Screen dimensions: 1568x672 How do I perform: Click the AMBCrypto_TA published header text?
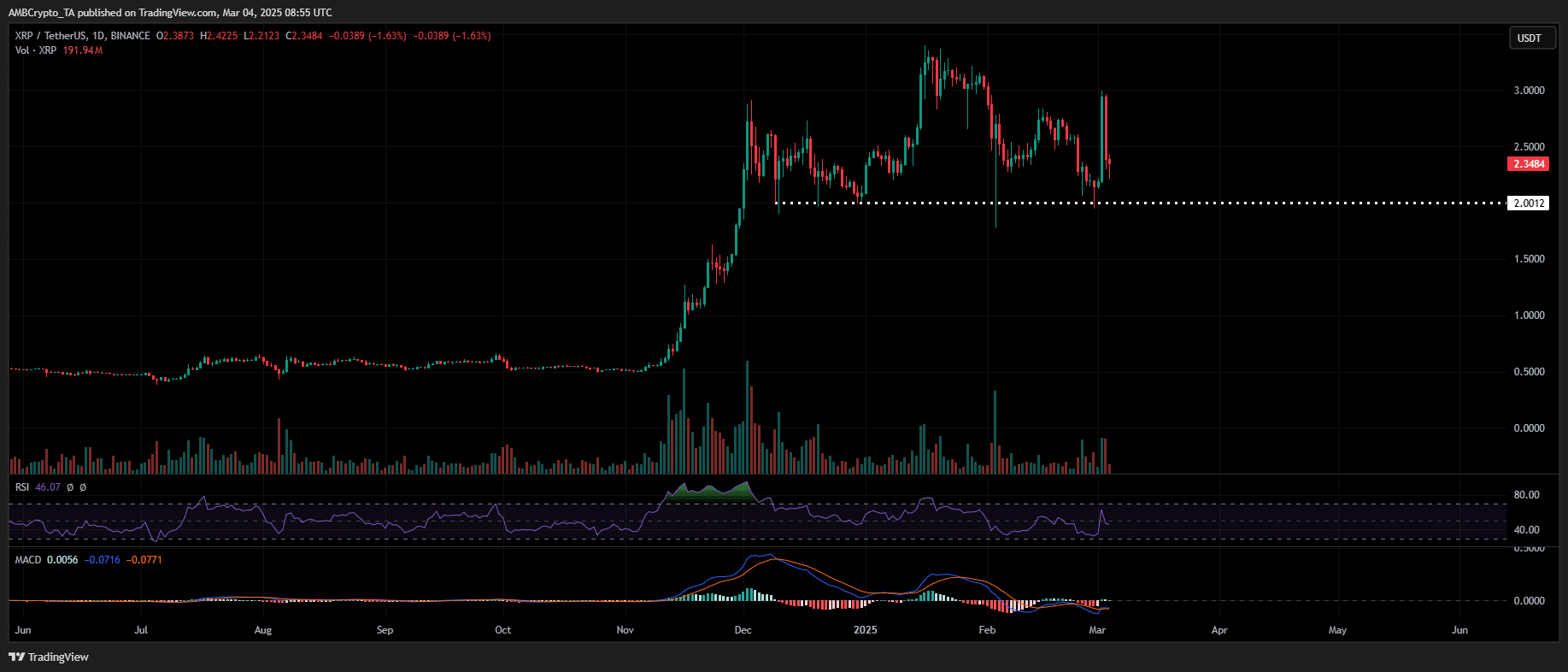click(x=170, y=13)
